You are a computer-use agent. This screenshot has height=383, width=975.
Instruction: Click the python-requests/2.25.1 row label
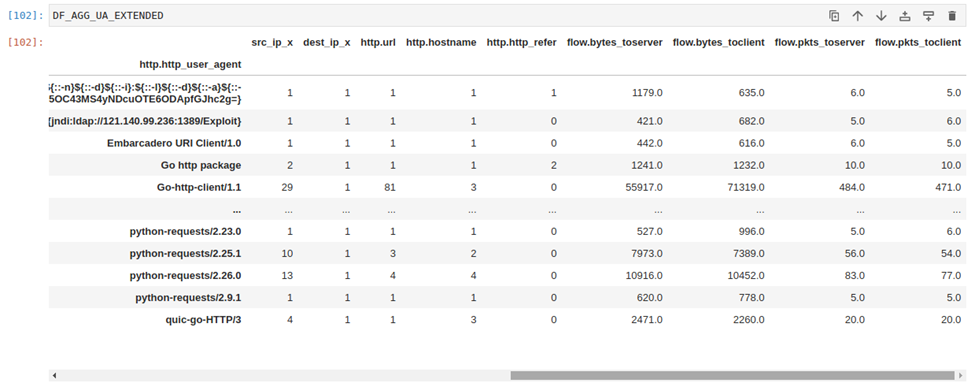(185, 254)
